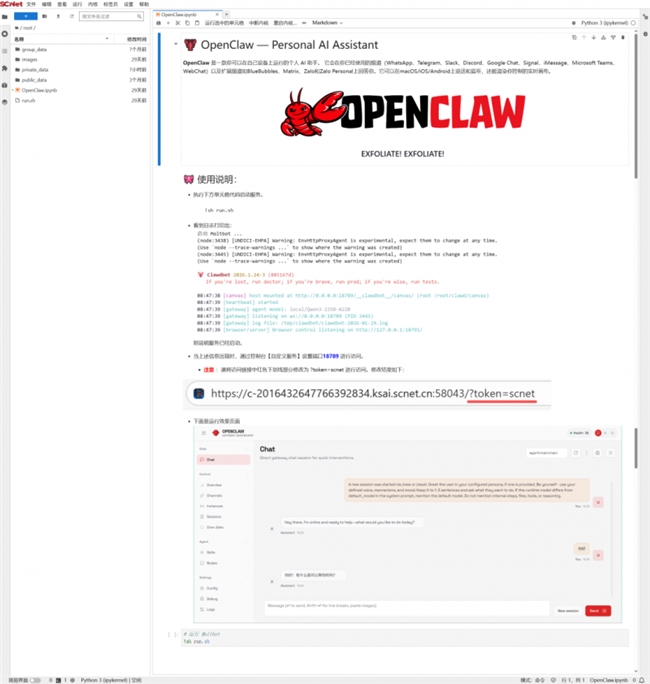Open the public_data folder
This screenshot has width=650, height=684.
(x=81, y=80)
